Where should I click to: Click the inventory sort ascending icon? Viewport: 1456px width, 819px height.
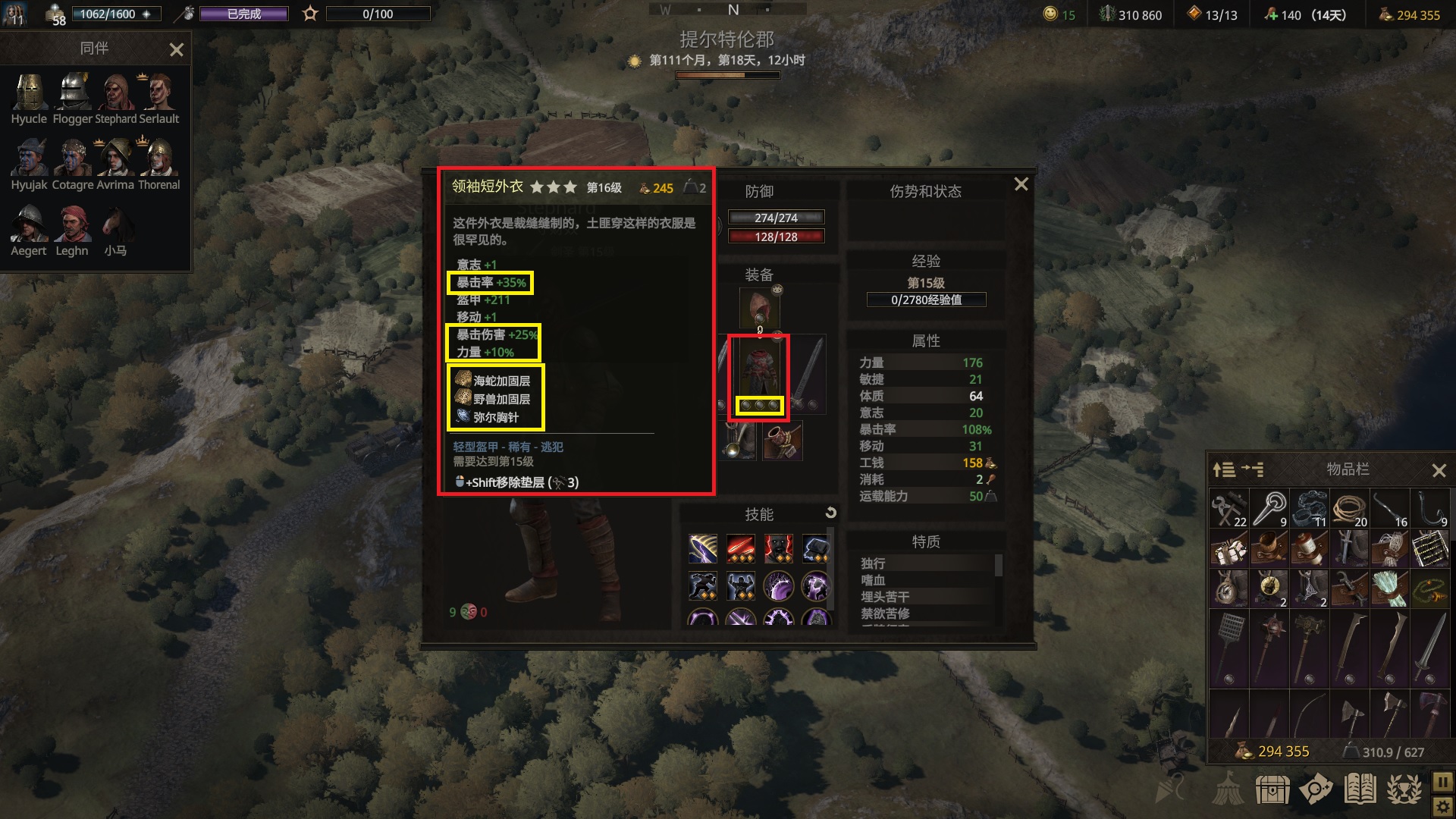pyautogui.click(x=1224, y=470)
